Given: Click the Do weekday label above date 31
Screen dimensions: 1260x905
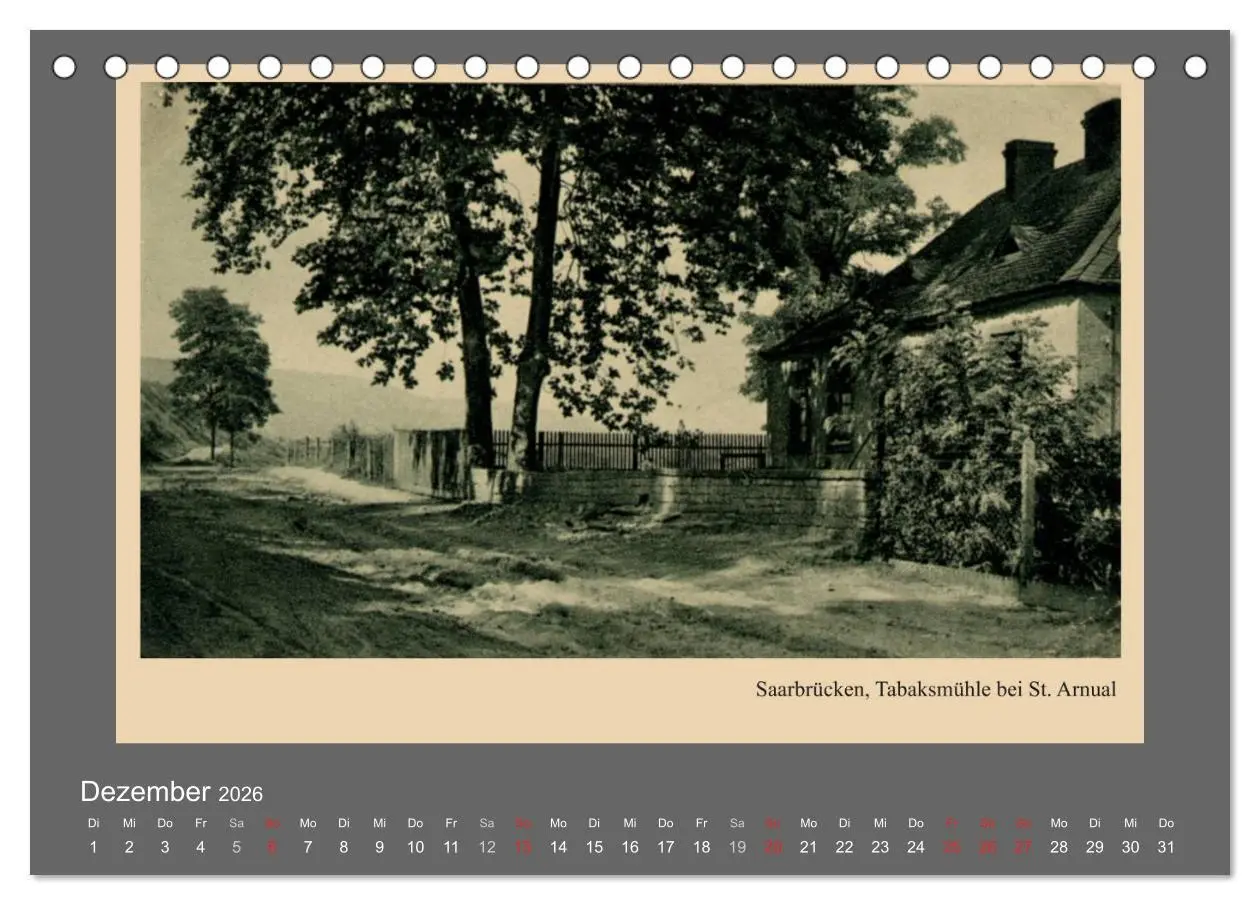Looking at the screenshot, I should (x=1166, y=823).
